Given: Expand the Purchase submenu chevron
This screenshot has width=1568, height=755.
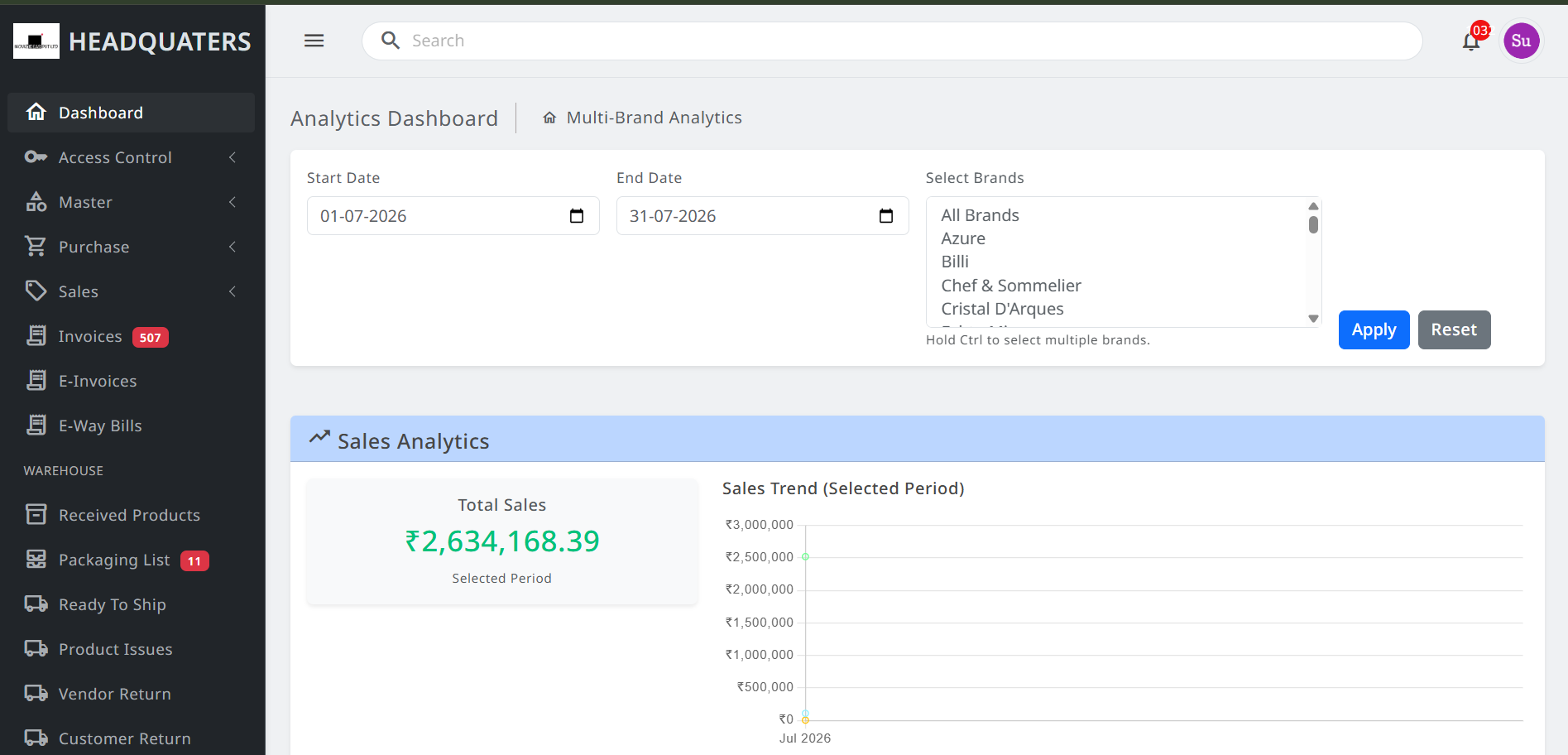Looking at the screenshot, I should point(233,247).
